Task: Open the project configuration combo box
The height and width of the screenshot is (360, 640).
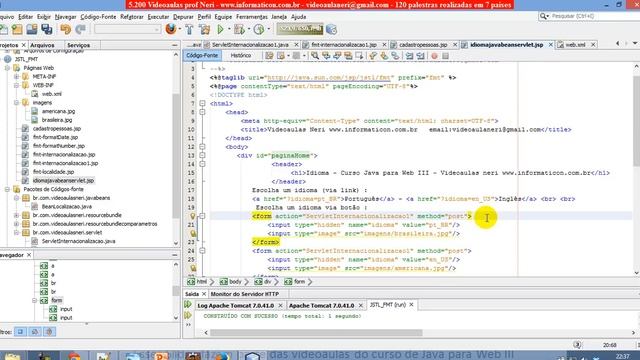Action: (x=127, y=29)
